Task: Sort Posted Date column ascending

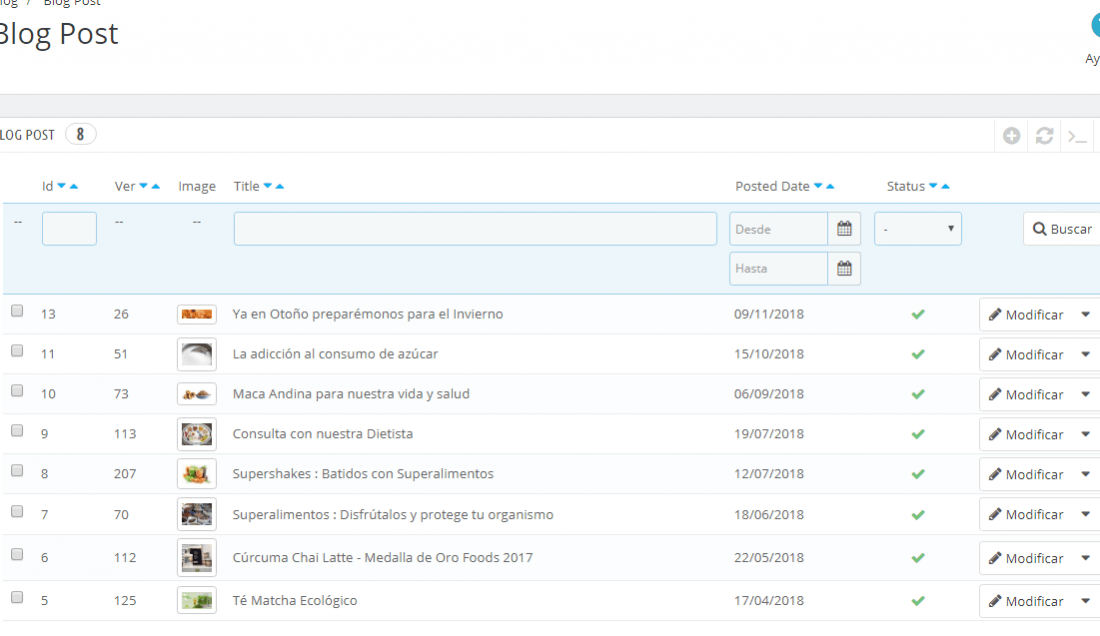Action: (x=831, y=186)
